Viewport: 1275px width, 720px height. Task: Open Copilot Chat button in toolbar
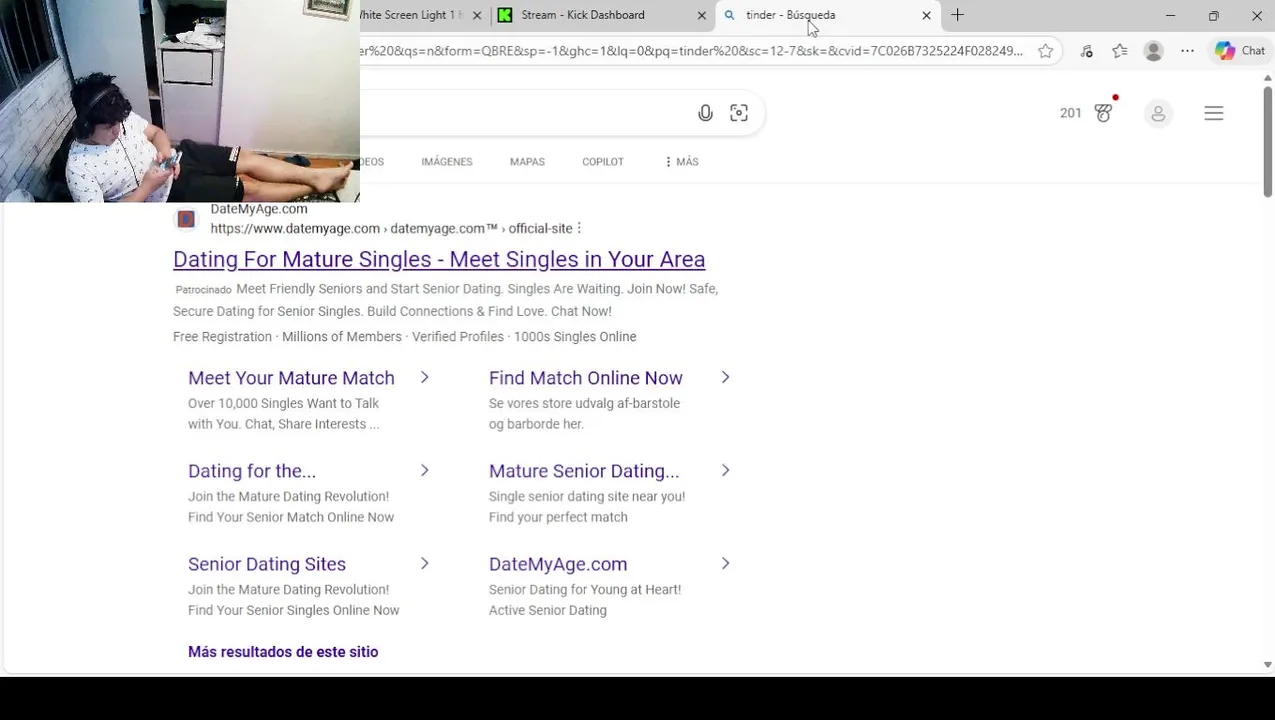[1240, 51]
